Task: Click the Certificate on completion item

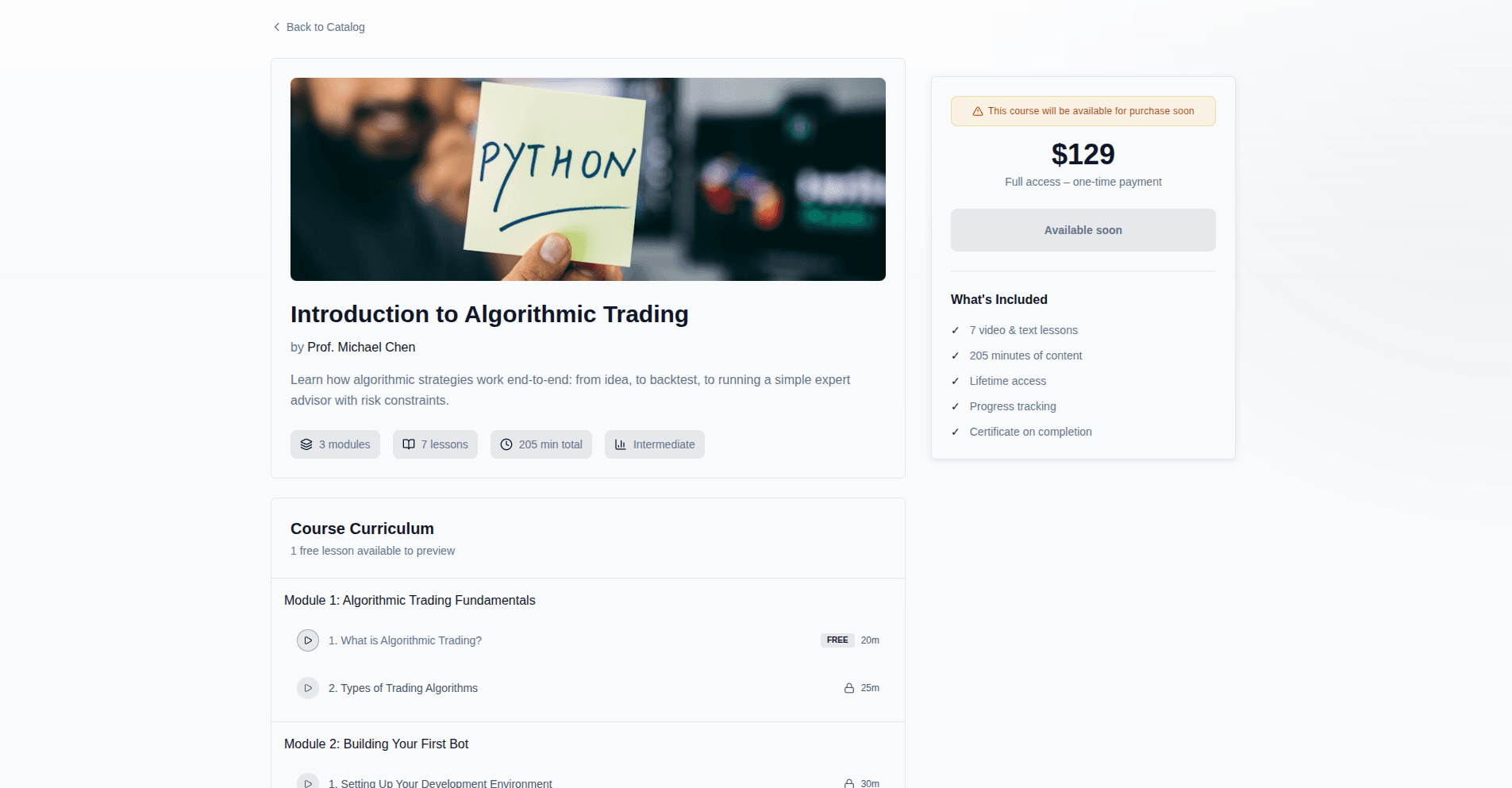Action: click(1031, 432)
